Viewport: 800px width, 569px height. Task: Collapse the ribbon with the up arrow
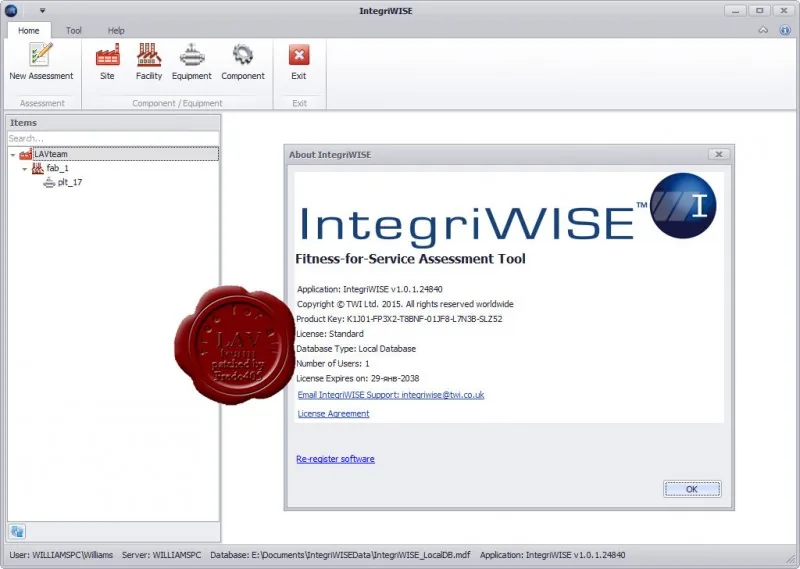[x=763, y=30]
